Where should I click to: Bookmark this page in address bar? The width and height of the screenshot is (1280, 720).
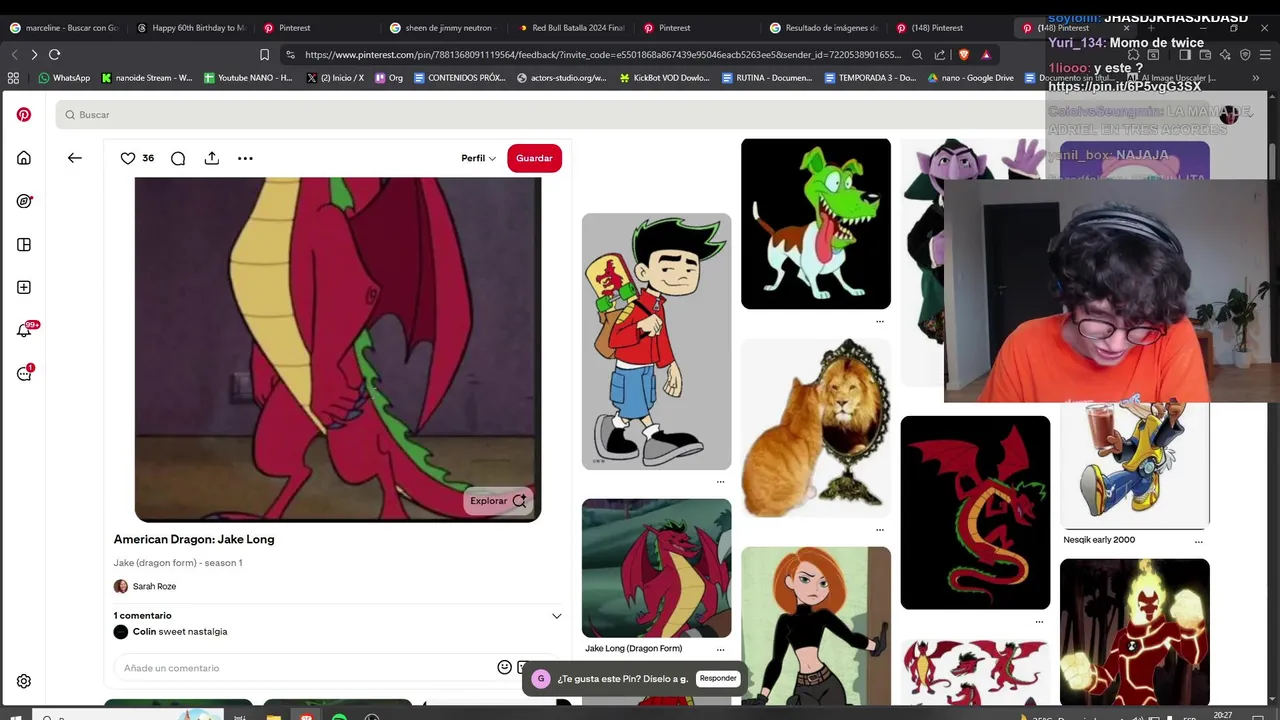pyautogui.click(x=264, y=55)
